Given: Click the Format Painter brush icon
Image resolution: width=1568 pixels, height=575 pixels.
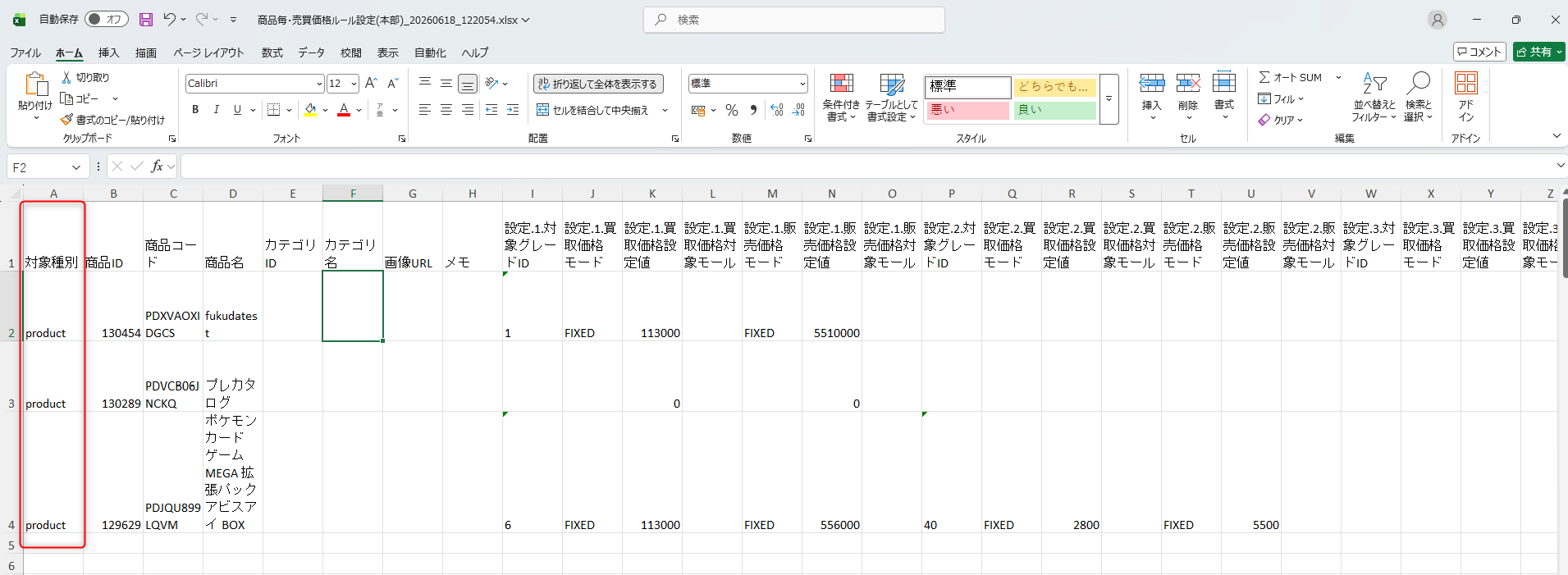Looking at the screenshot, I should tap(66, 120).
